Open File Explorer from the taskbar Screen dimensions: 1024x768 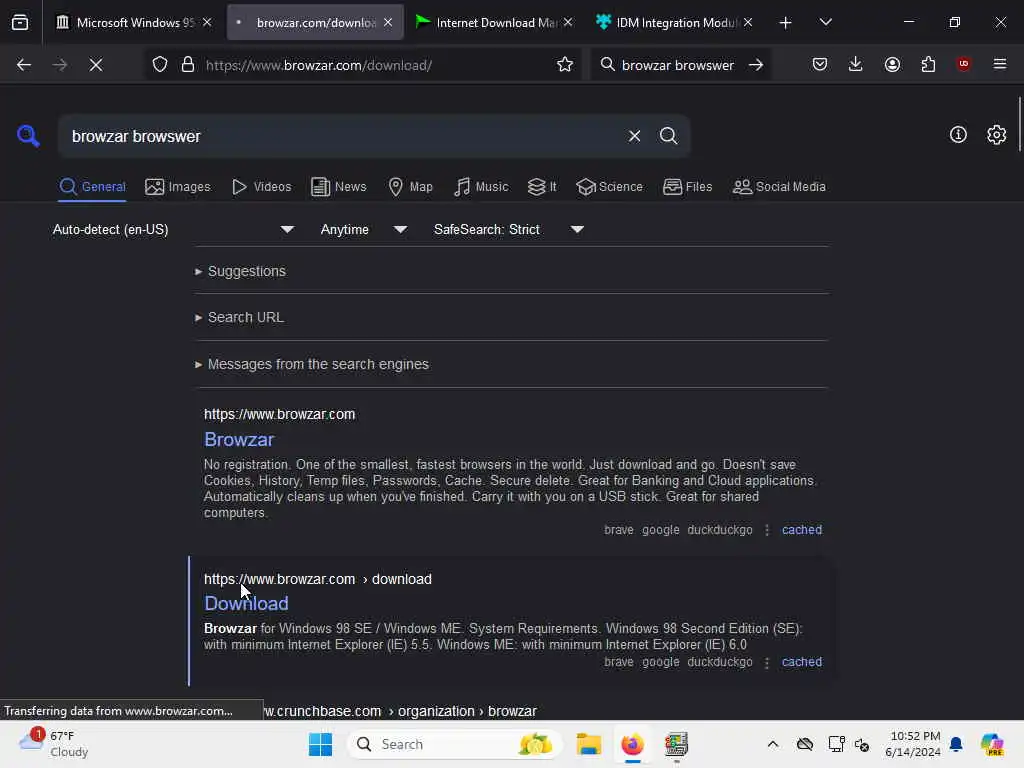click(x=588, y=744)
